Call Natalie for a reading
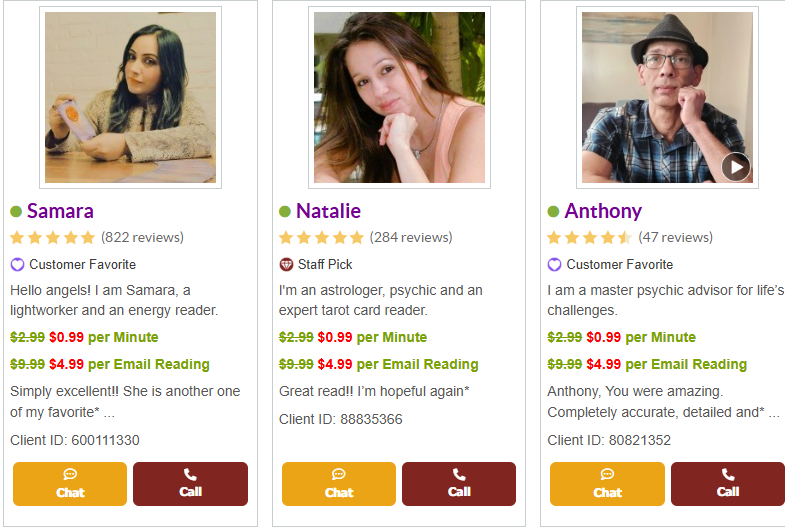The image size is (785, 528). (459, 484)
